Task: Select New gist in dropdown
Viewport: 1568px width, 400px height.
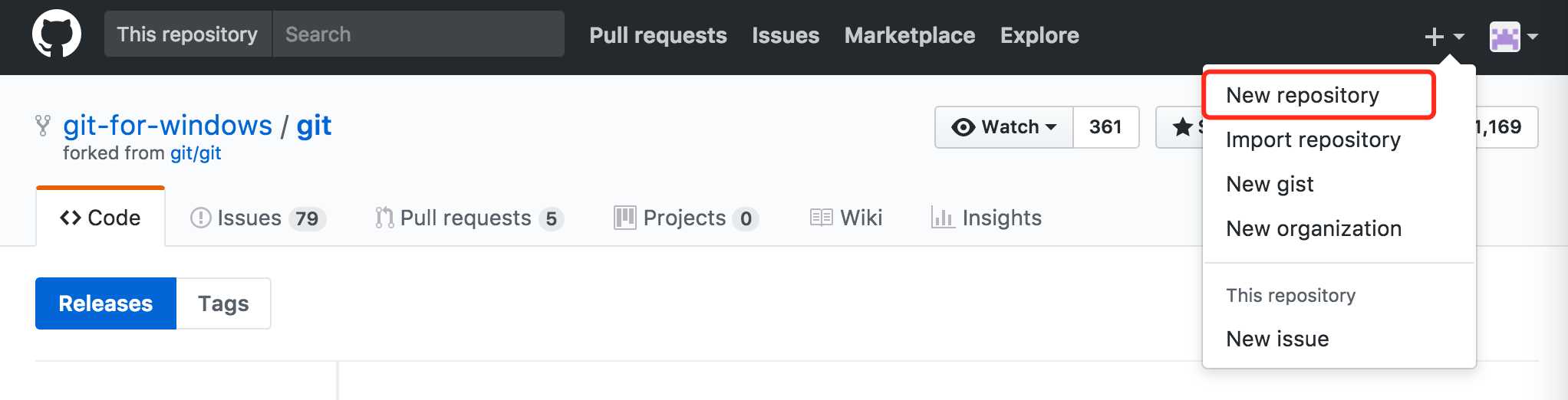Action: tap(1269, 184)
